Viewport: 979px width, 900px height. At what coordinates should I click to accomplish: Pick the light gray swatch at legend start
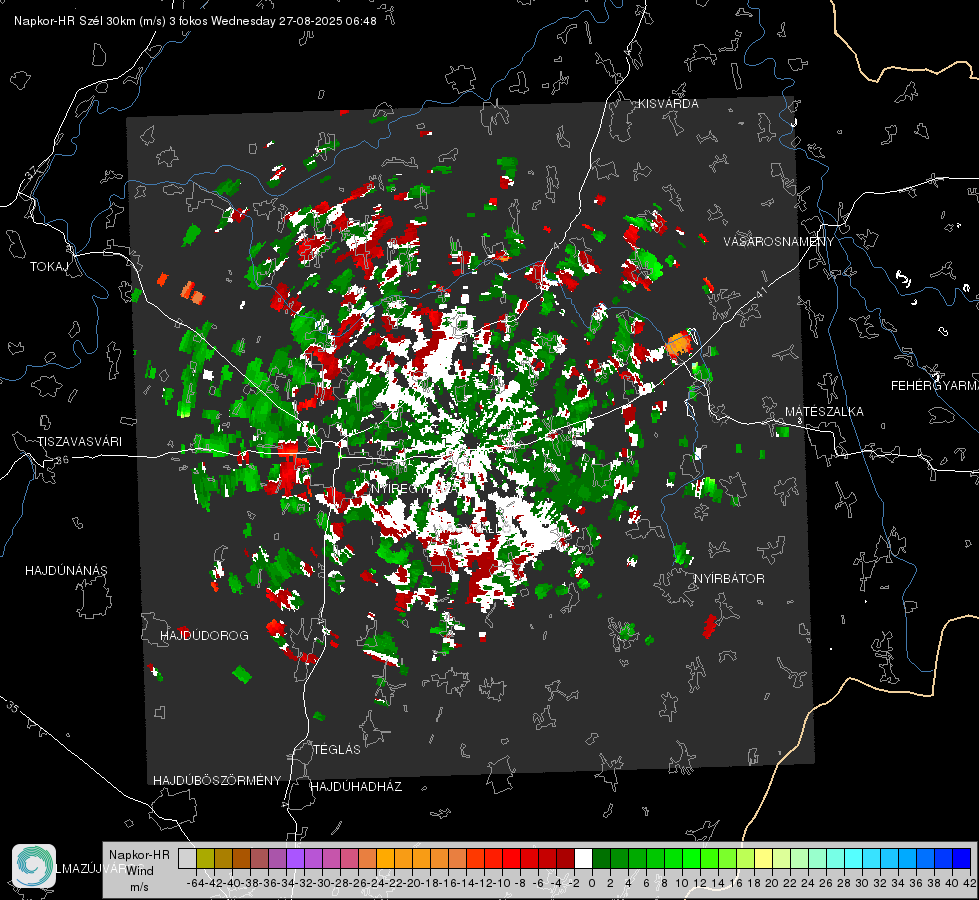click(x=187, y=858)
